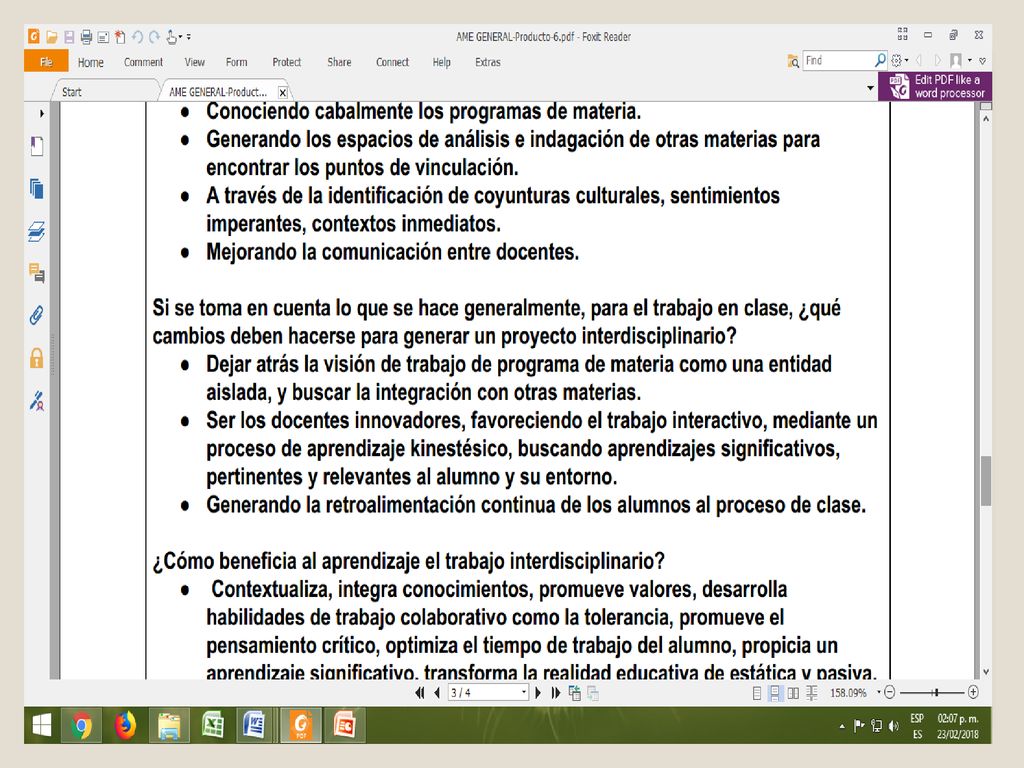
Task: Click the zoom slider handle
Action: tap(936, 692)
